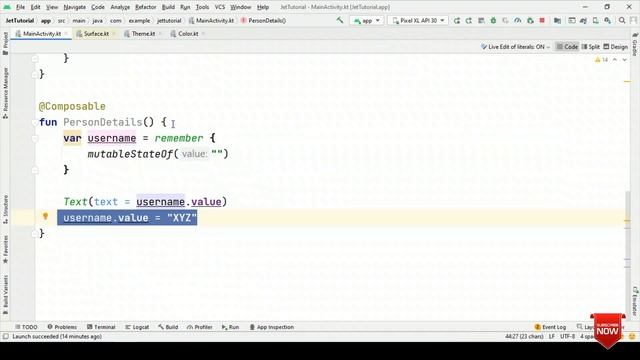Click the green Run app icon
Image resolution: width=640 pixels, height=360 pixels.
[457, 20]
